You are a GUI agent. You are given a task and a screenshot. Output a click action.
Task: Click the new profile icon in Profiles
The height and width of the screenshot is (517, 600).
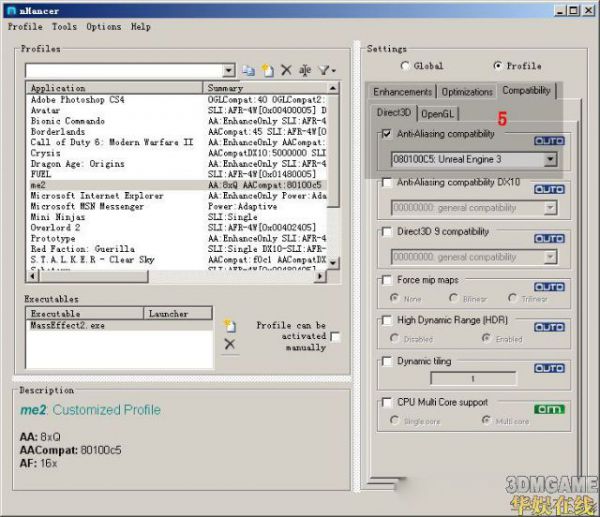(267, 70)
